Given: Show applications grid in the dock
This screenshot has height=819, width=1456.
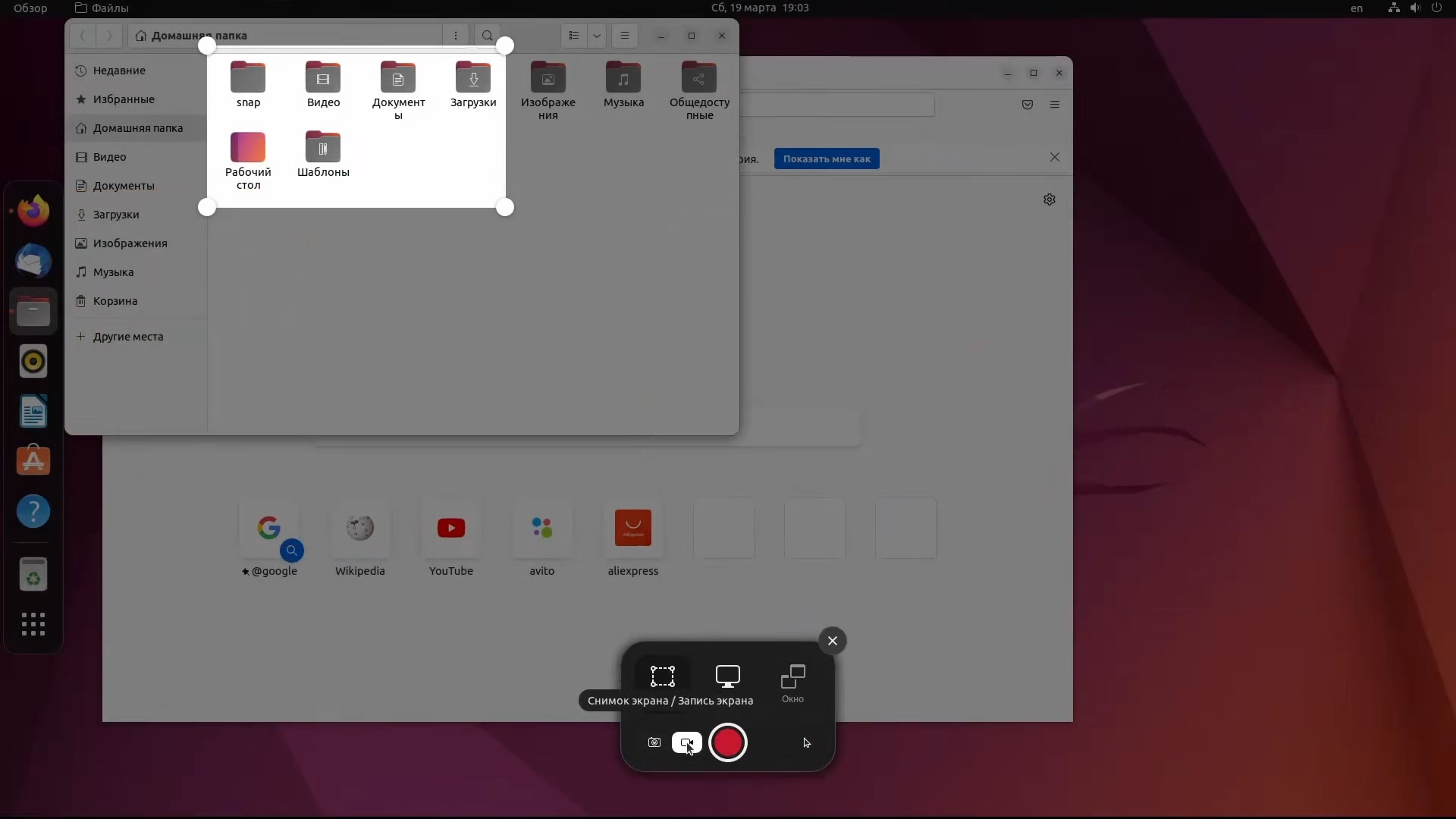Looking at the screenshot, I should [x=33, y=624].
